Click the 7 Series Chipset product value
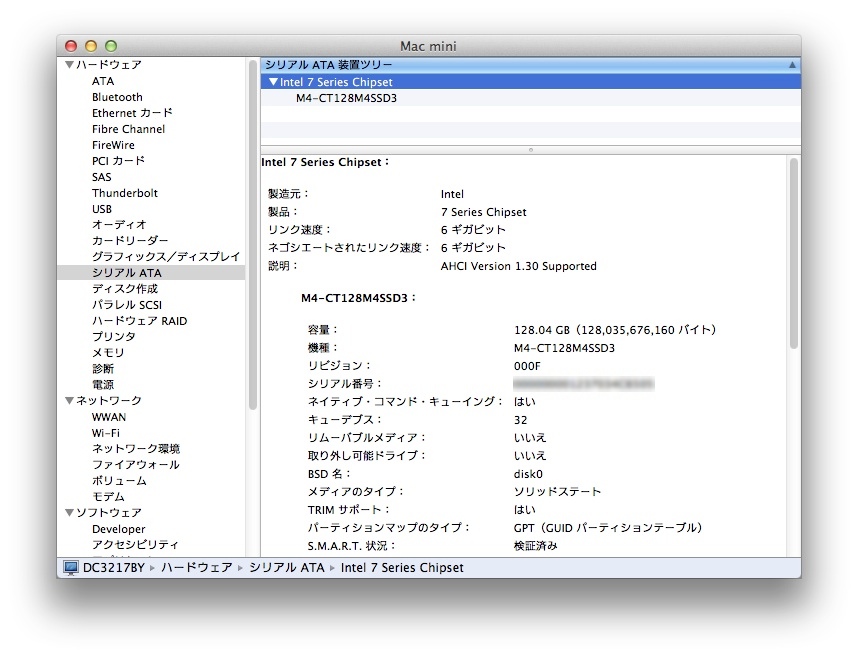The image size is (858, 657). [484, 212]
